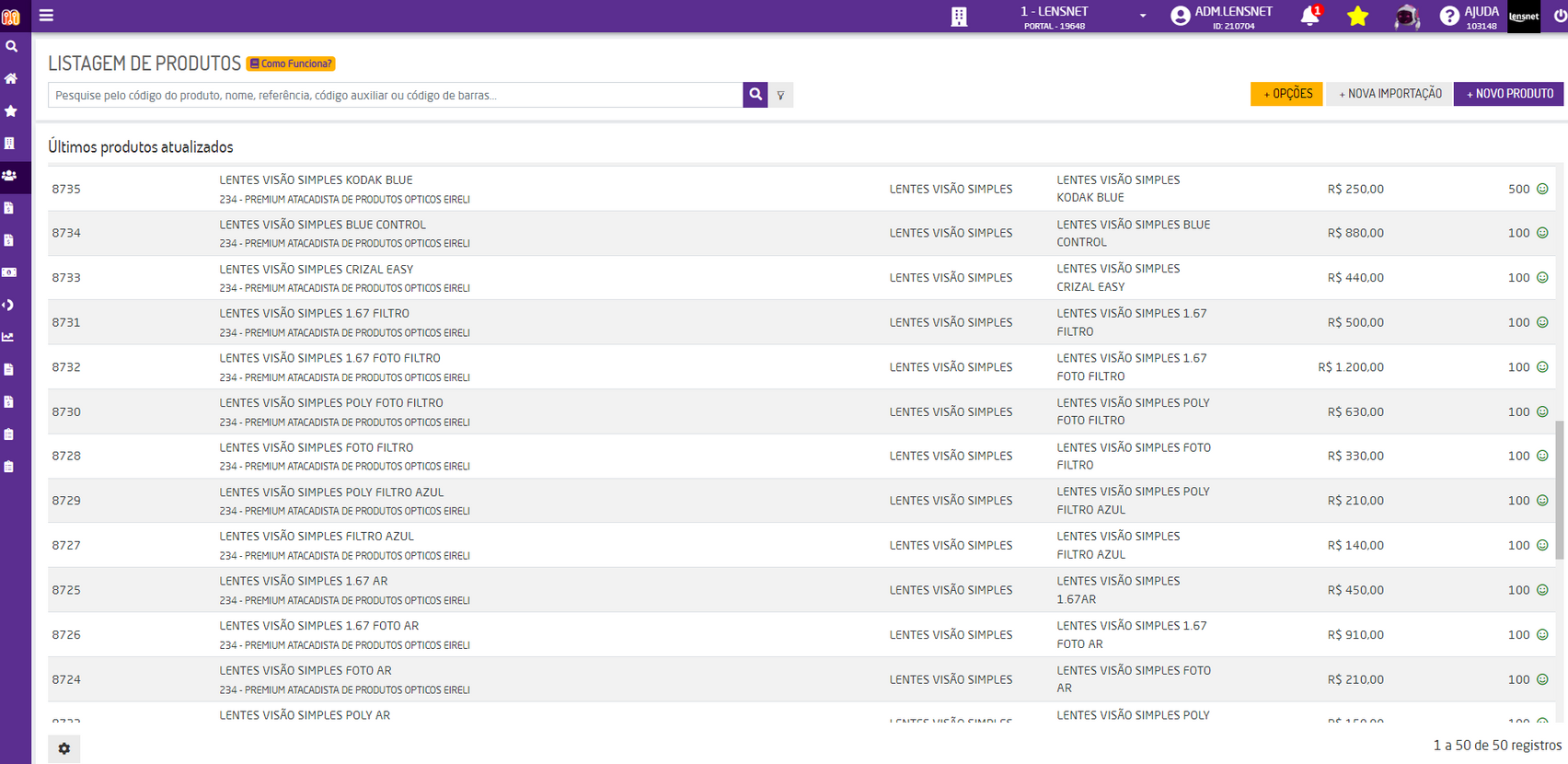1568x764 pixels.
Task: Open the settings gear below the product list
Action: tap(64, 748)
